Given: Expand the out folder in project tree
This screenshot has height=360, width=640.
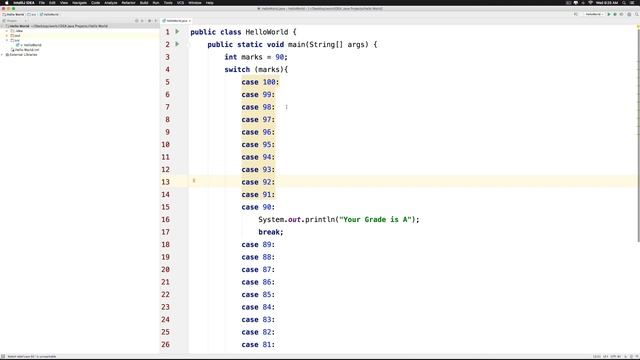Looking at the screenshot, I should [x=7, y=36].
